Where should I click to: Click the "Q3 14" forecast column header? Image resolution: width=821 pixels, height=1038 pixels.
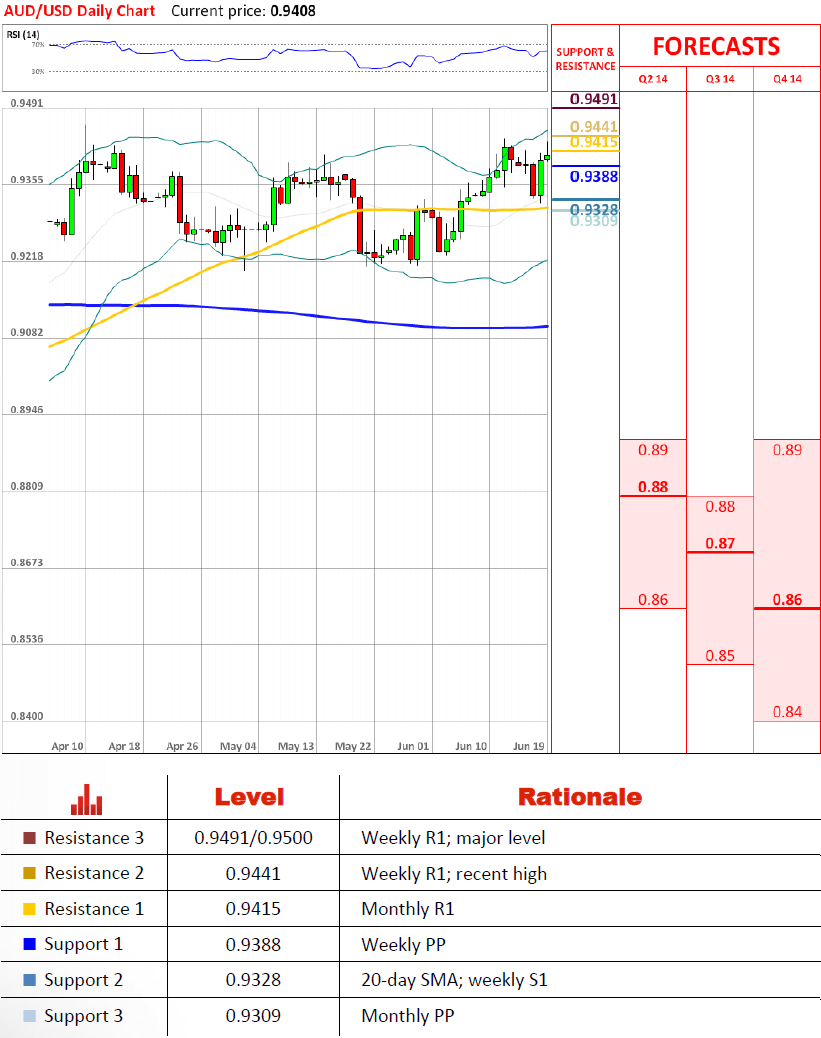720,79
